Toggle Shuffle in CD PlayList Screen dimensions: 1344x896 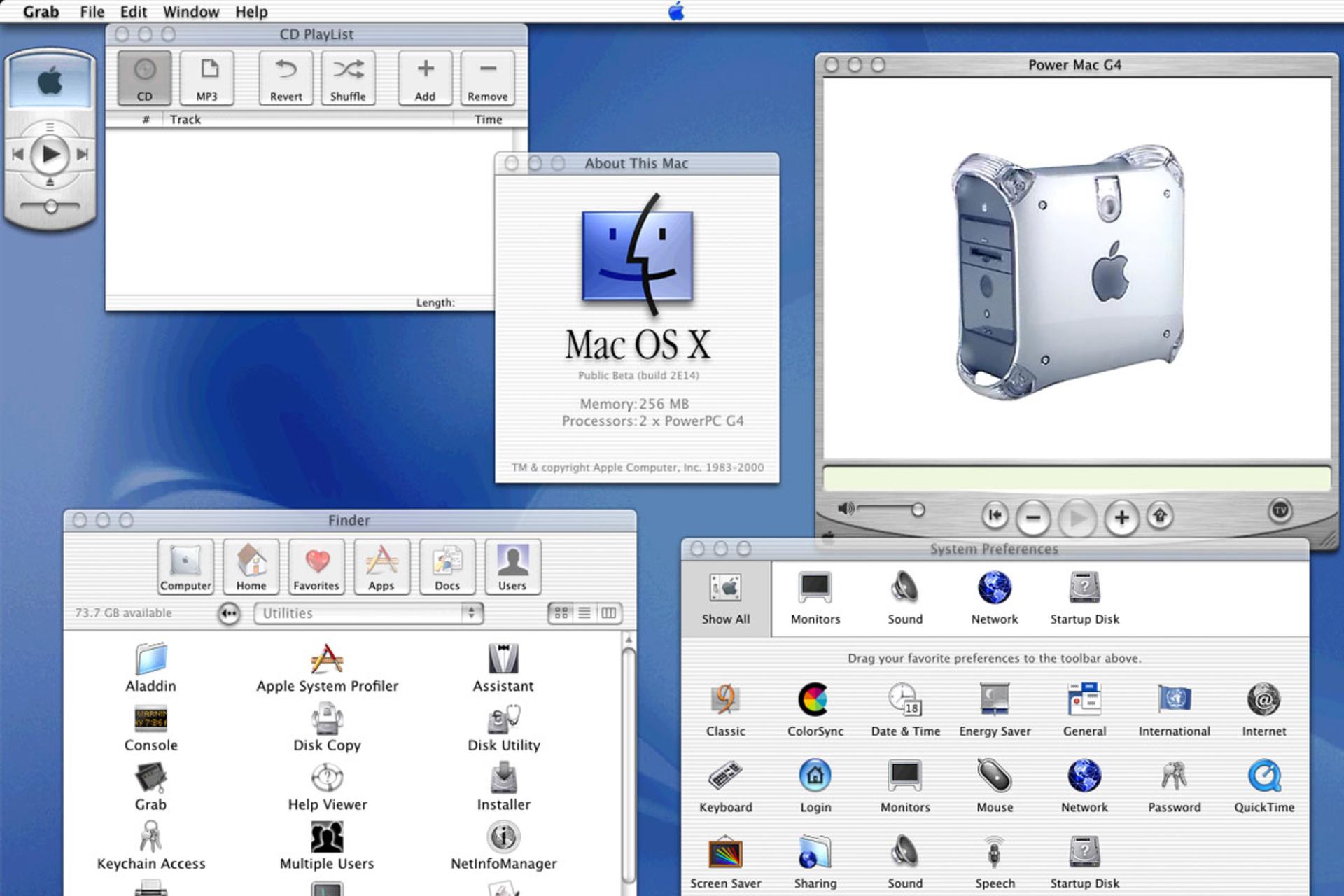(348, 78)
